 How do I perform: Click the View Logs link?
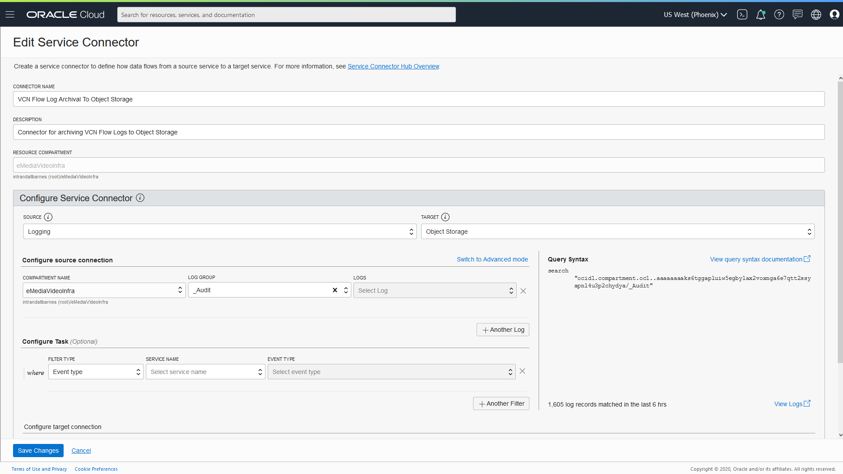click(788, 404)
